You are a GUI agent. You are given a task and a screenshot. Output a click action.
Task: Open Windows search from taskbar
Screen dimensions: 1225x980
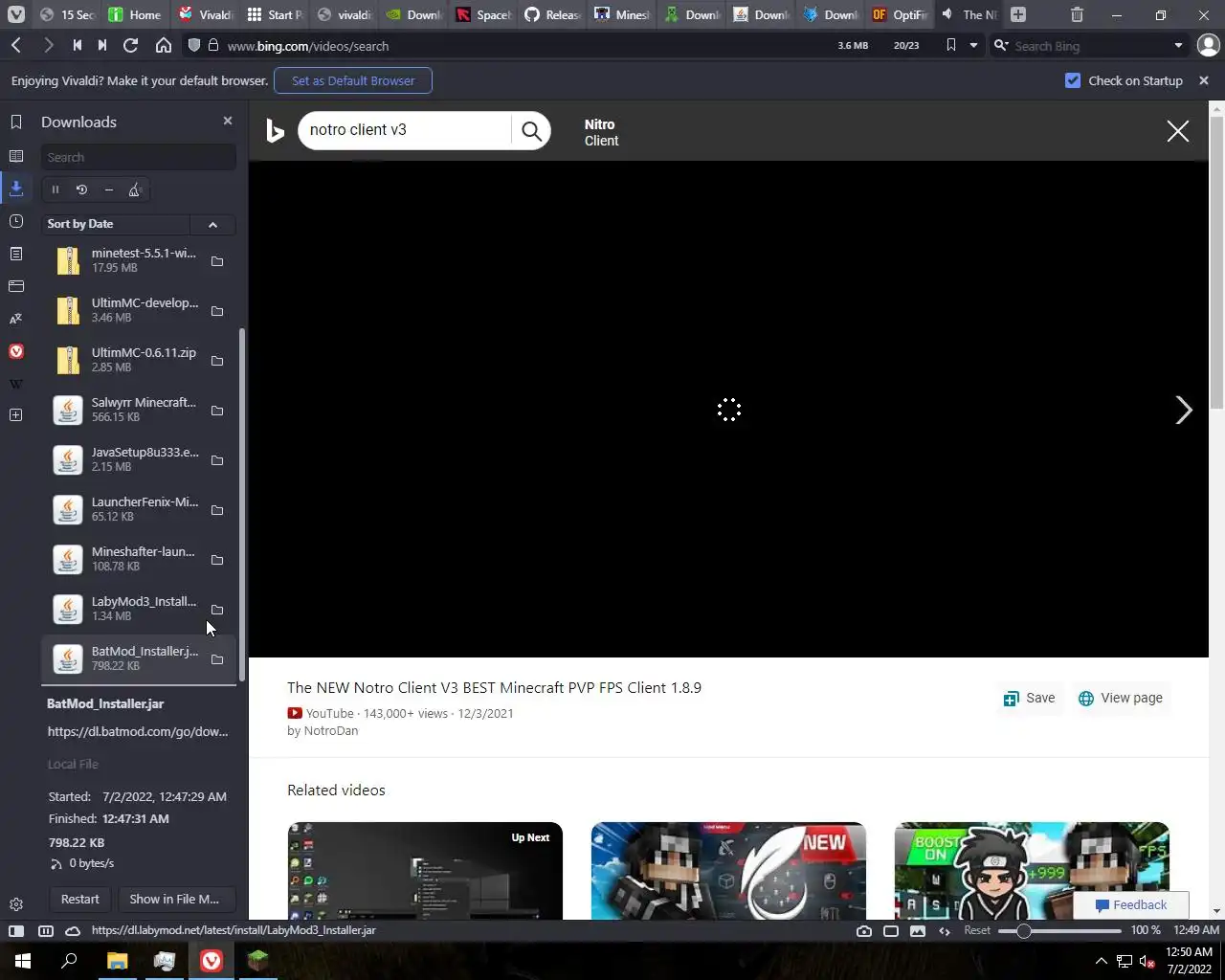tap(69, 961)
